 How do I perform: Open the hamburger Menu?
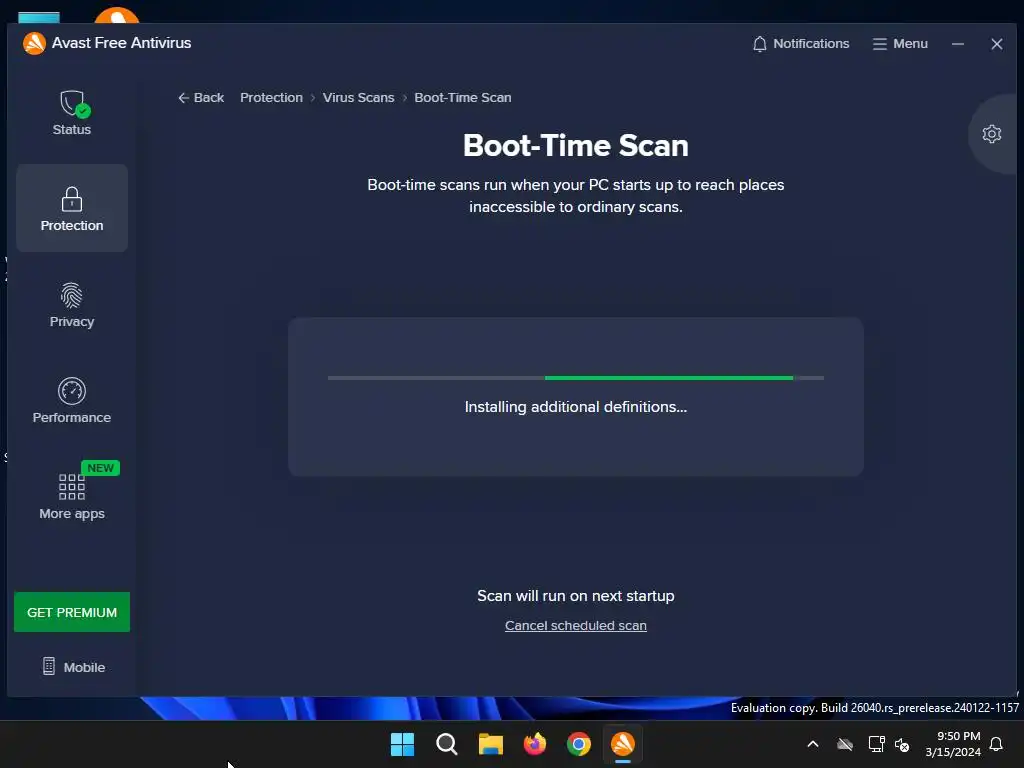pyautogui.click(x=900, y=44)
